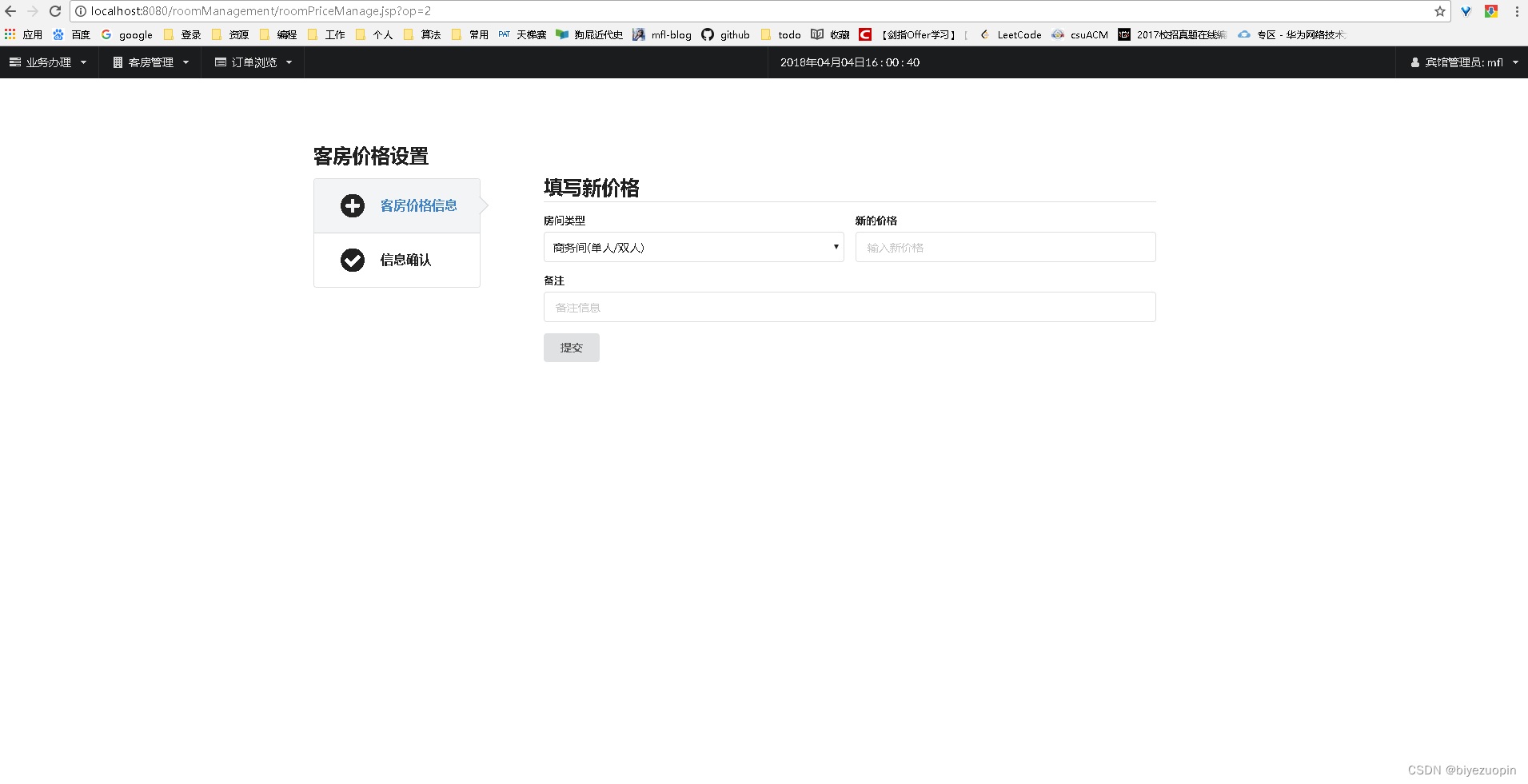The width and height of the screenshot is (1528, 784).
Task: Focus the 新的价格 input field
Action: (1005, 247)
